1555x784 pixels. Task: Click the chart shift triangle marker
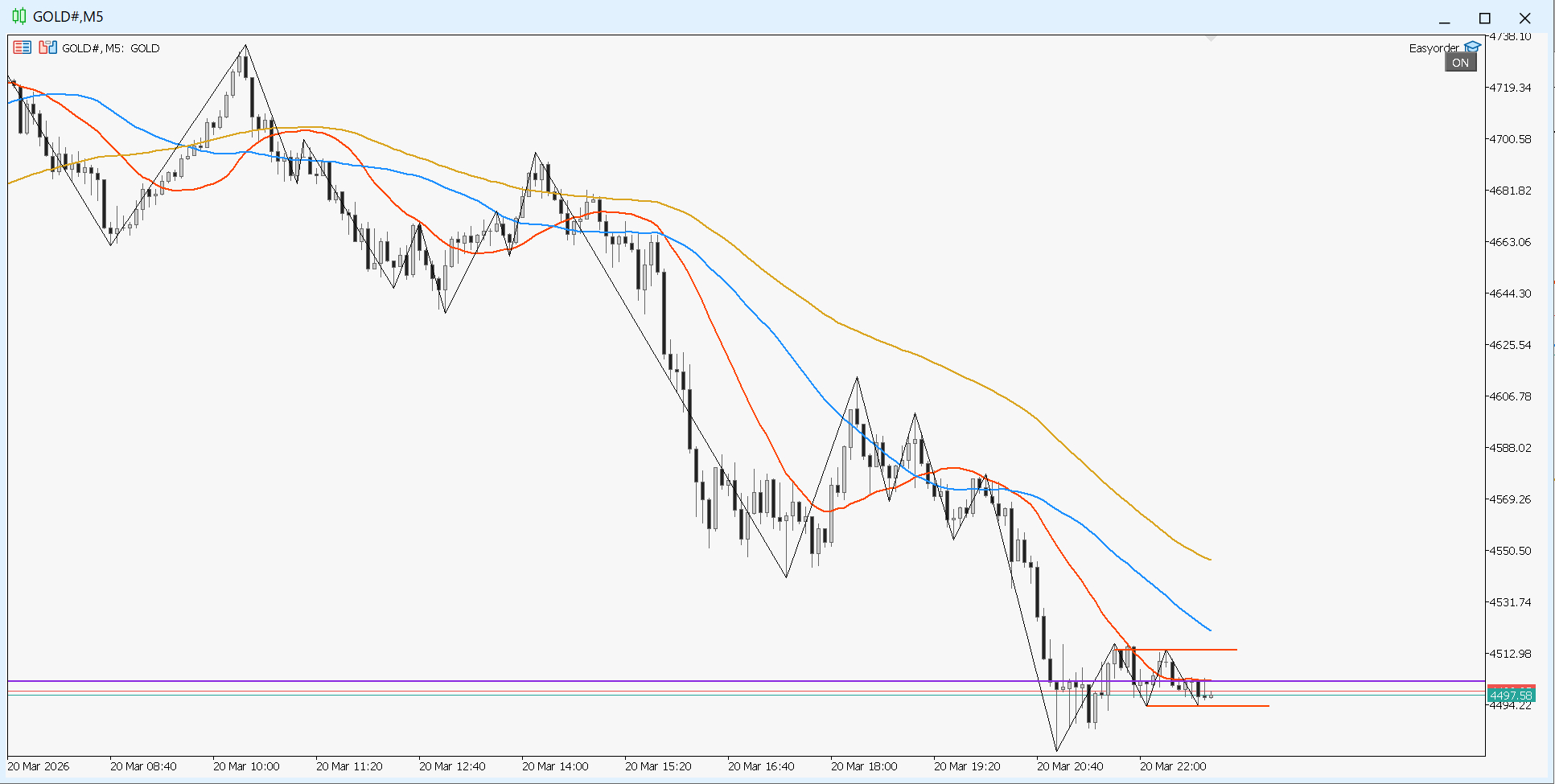(x=1211, y=38)
